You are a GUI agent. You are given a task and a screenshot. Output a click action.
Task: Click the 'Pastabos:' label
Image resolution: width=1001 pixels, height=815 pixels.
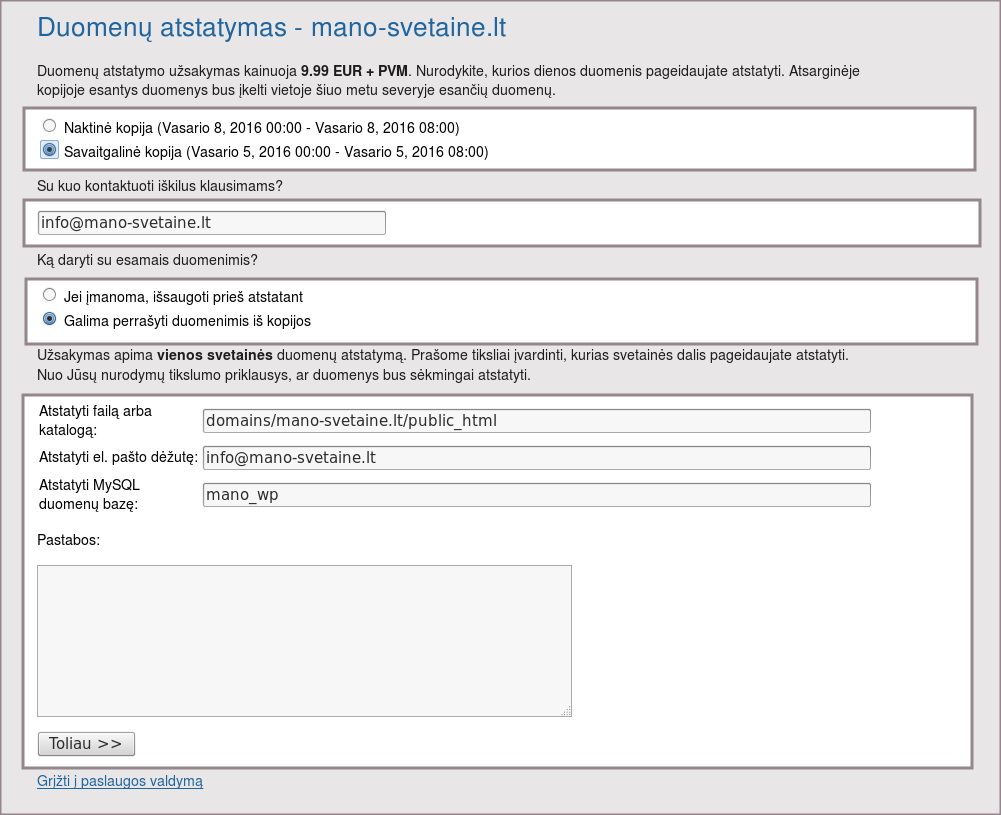coord(69,539)
